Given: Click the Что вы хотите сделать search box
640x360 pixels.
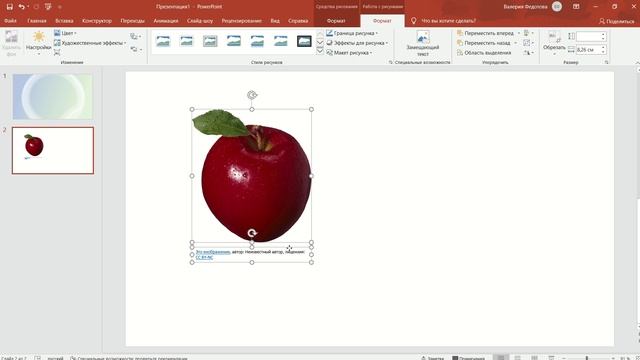Looking at the screenshot, I should pyautogui.click(x=448, y=21).
